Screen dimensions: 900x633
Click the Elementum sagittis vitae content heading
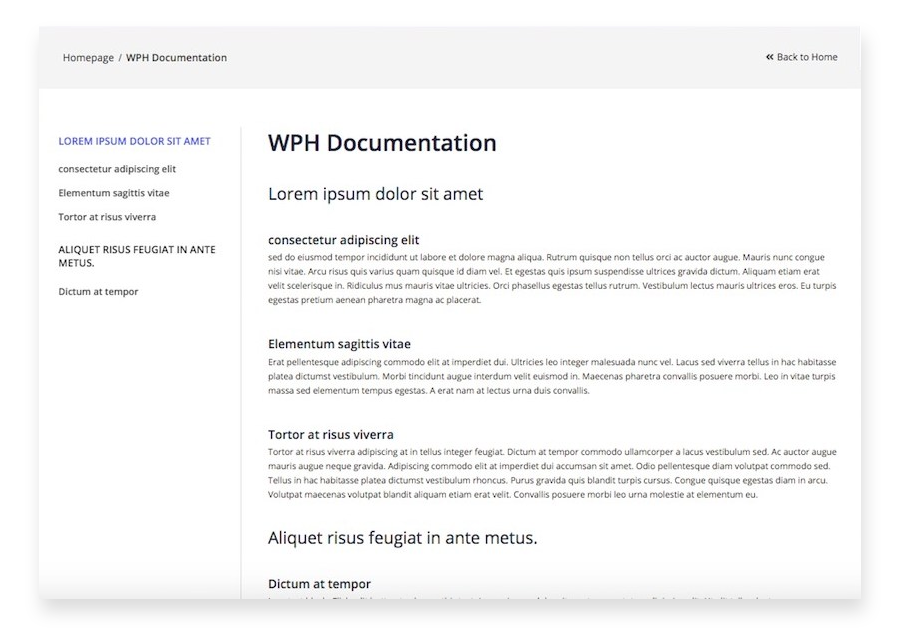[339, 344]
